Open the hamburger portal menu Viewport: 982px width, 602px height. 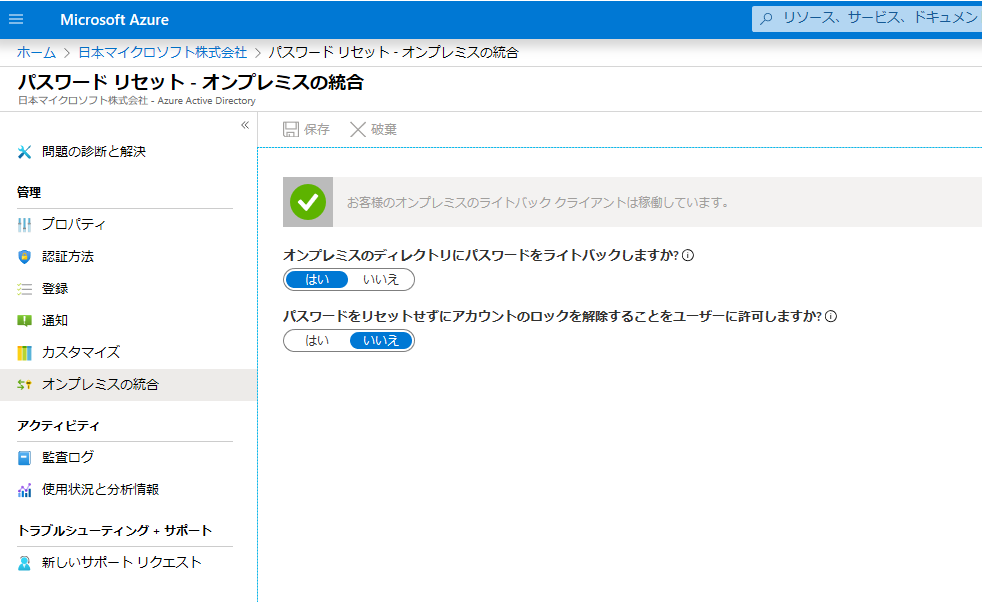pyautogui.click(x=16, y=19)
